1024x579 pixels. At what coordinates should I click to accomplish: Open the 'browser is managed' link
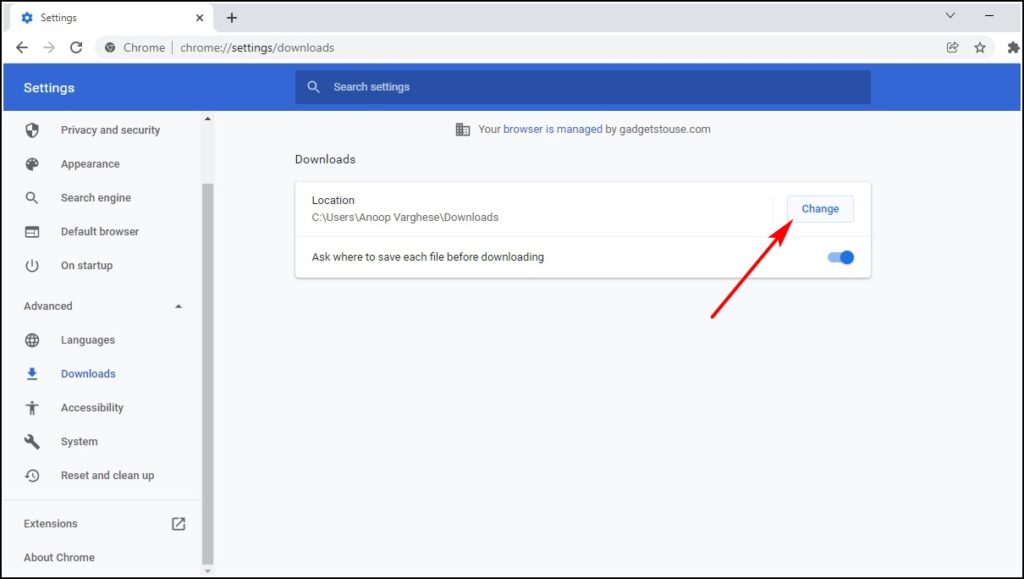[552, 129]
